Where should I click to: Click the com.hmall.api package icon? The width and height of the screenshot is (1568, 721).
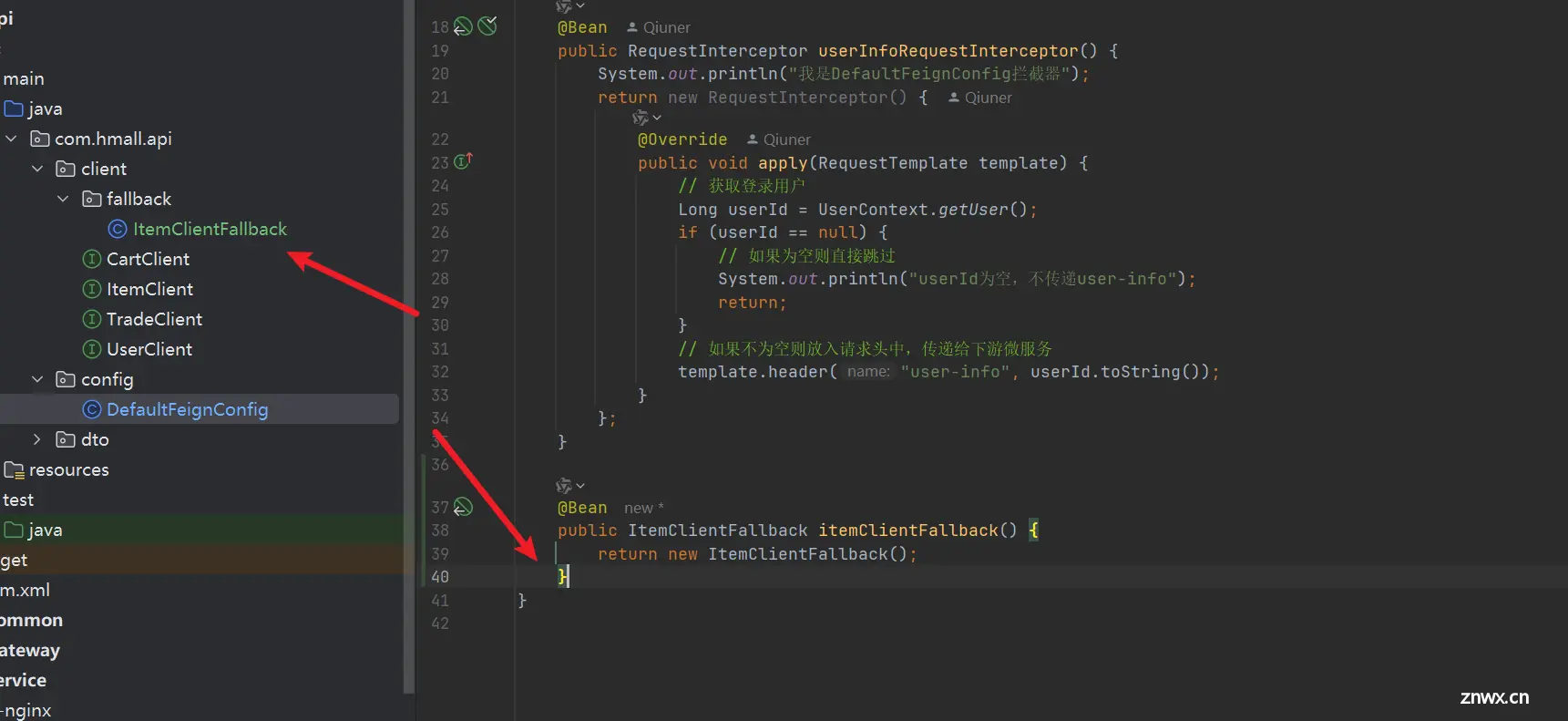click(40, 139)
